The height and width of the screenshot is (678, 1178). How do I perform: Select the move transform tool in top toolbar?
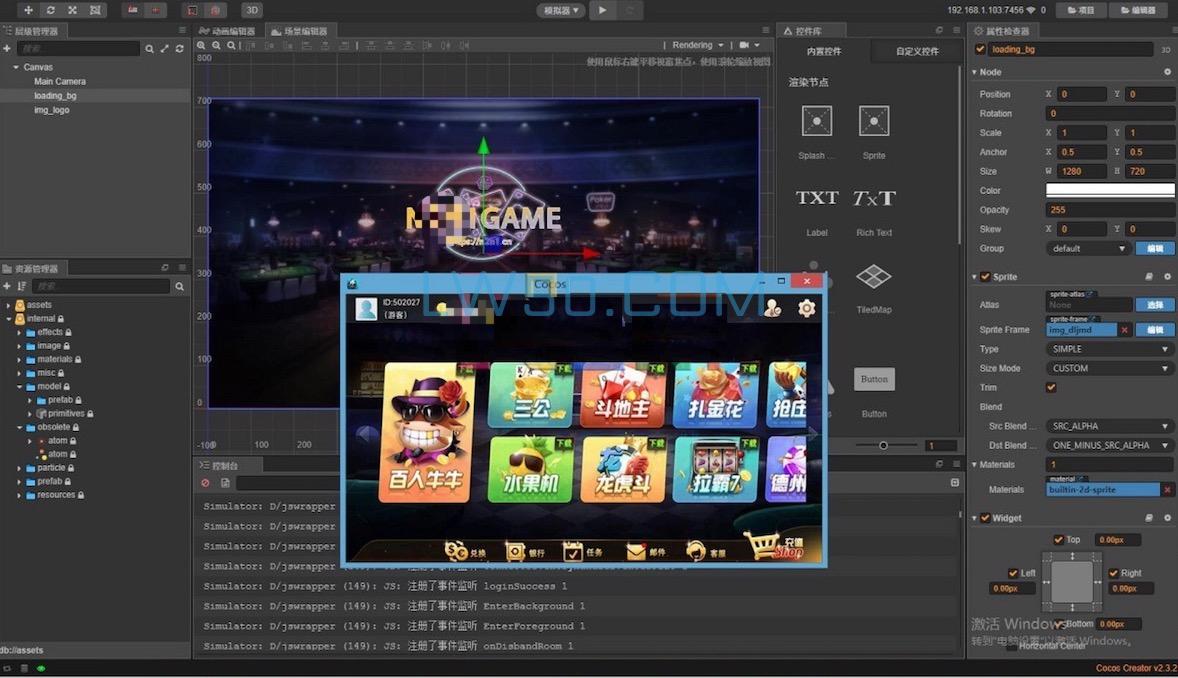pos(28,10)
